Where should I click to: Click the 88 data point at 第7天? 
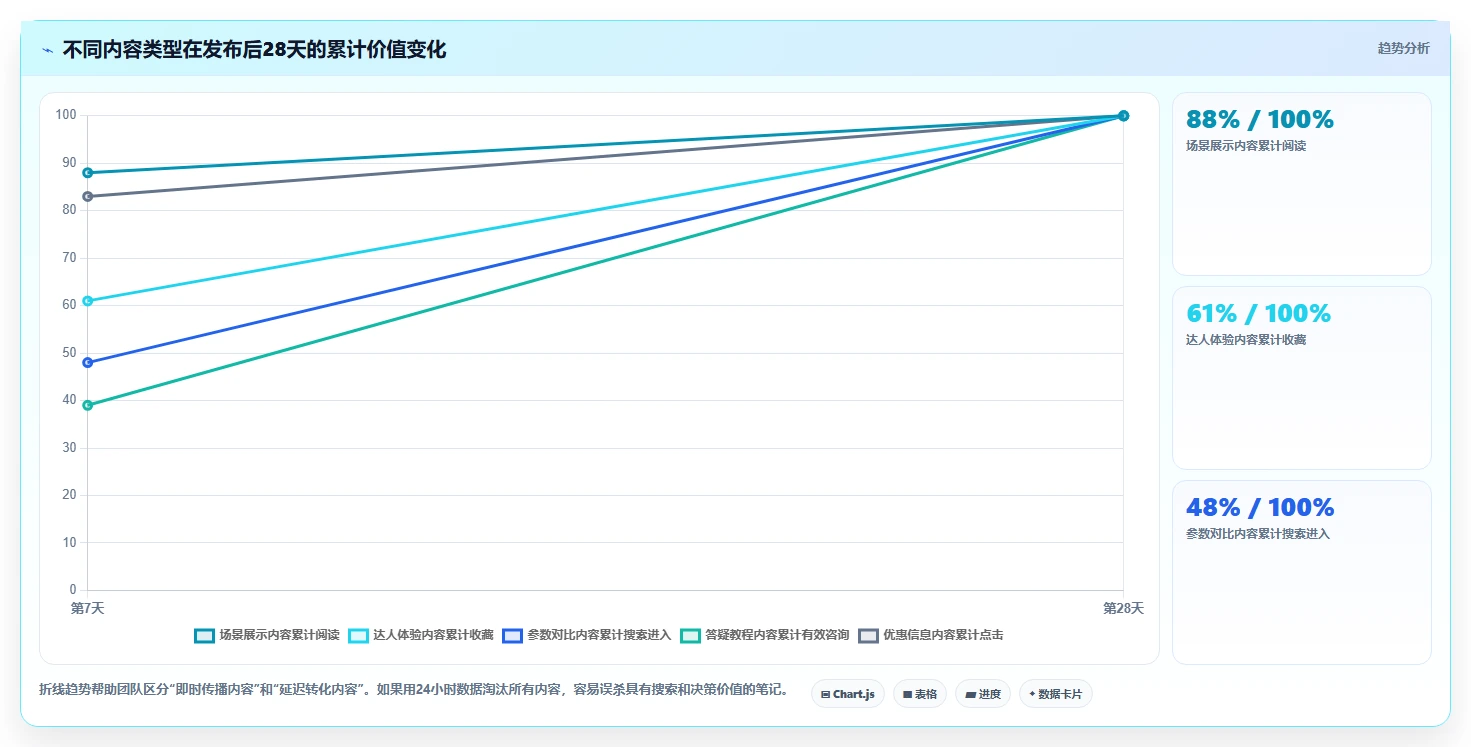point(88,173)
